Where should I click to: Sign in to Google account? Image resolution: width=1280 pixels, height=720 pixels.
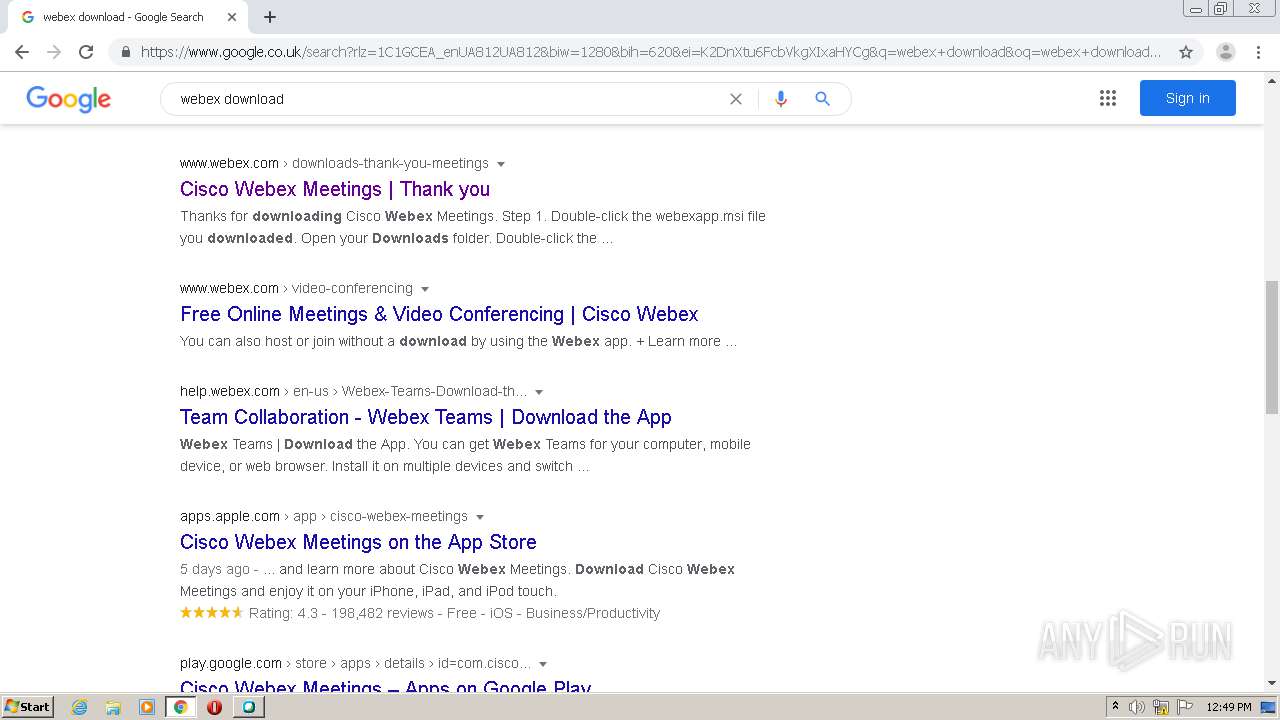1187,98
